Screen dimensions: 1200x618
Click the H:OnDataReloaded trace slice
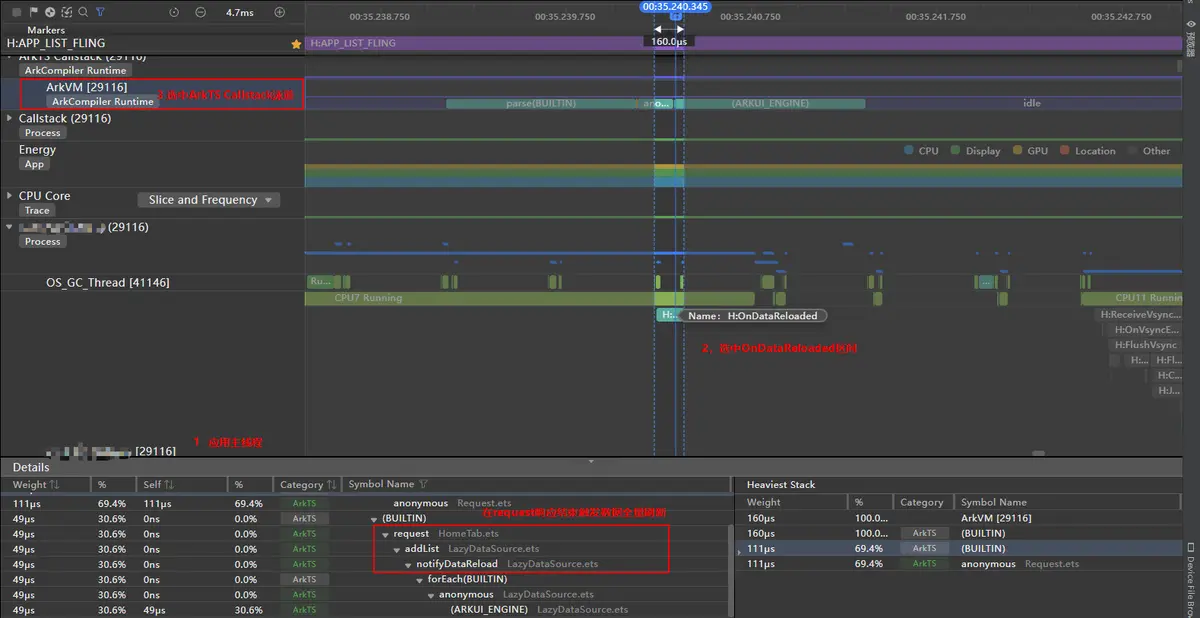click(668, 315)
